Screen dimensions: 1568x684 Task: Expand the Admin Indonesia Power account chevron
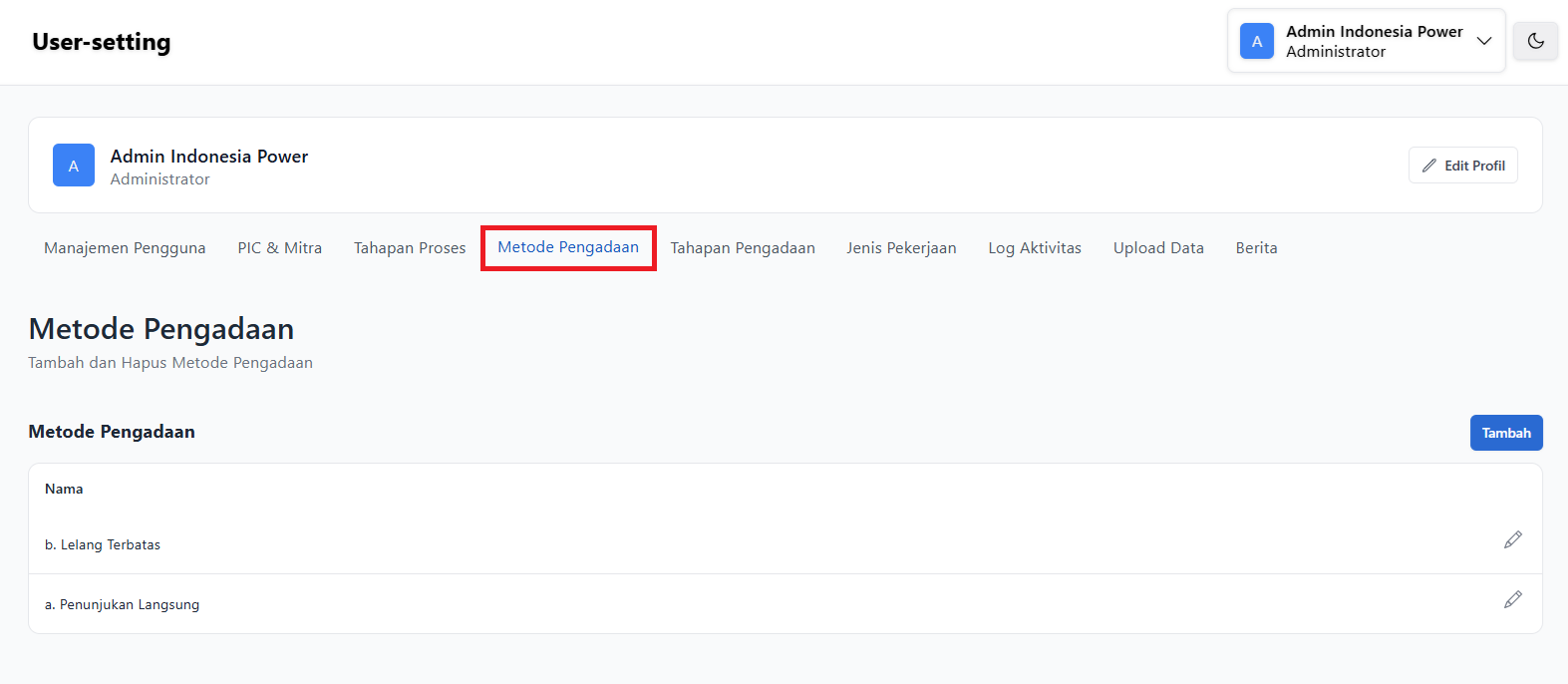tap(1483, 41)
